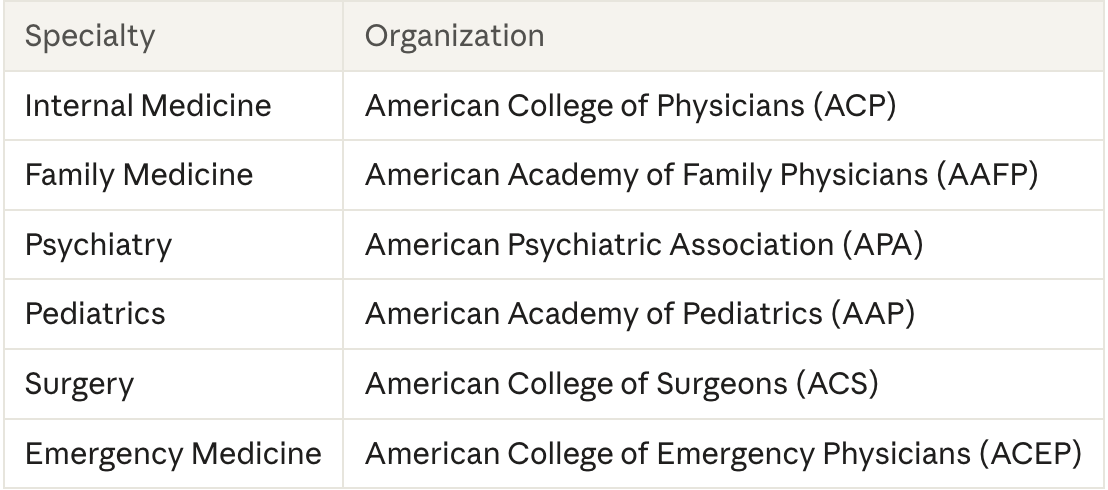
Task: Click the Organization column header
Action: click(x=724, y=36)
